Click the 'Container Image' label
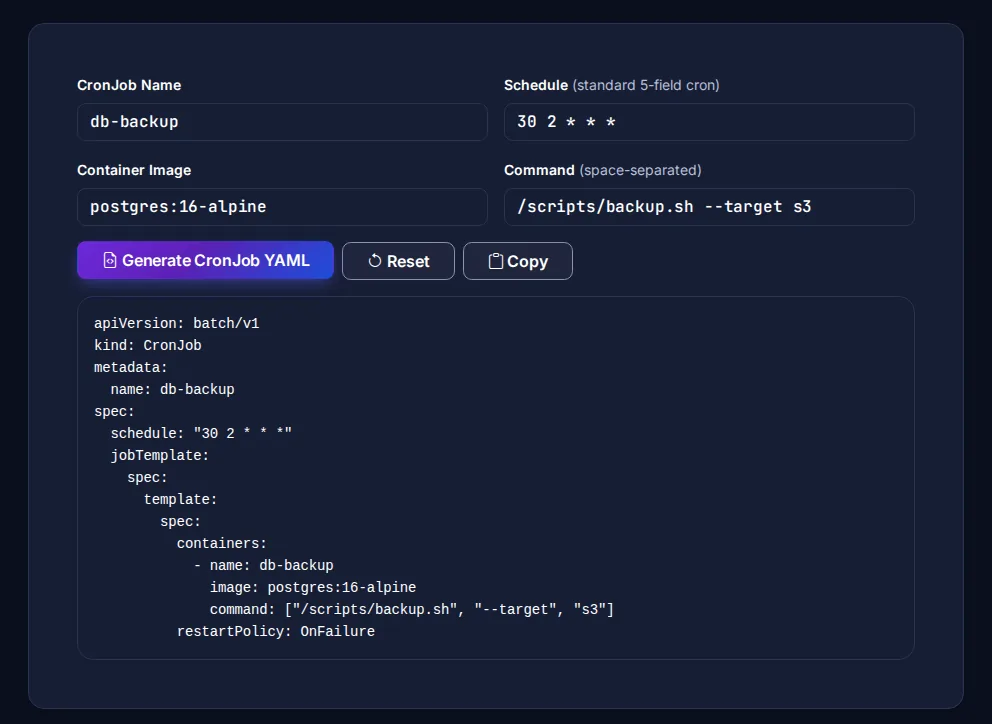992x724 pixels. click(134, 170)
